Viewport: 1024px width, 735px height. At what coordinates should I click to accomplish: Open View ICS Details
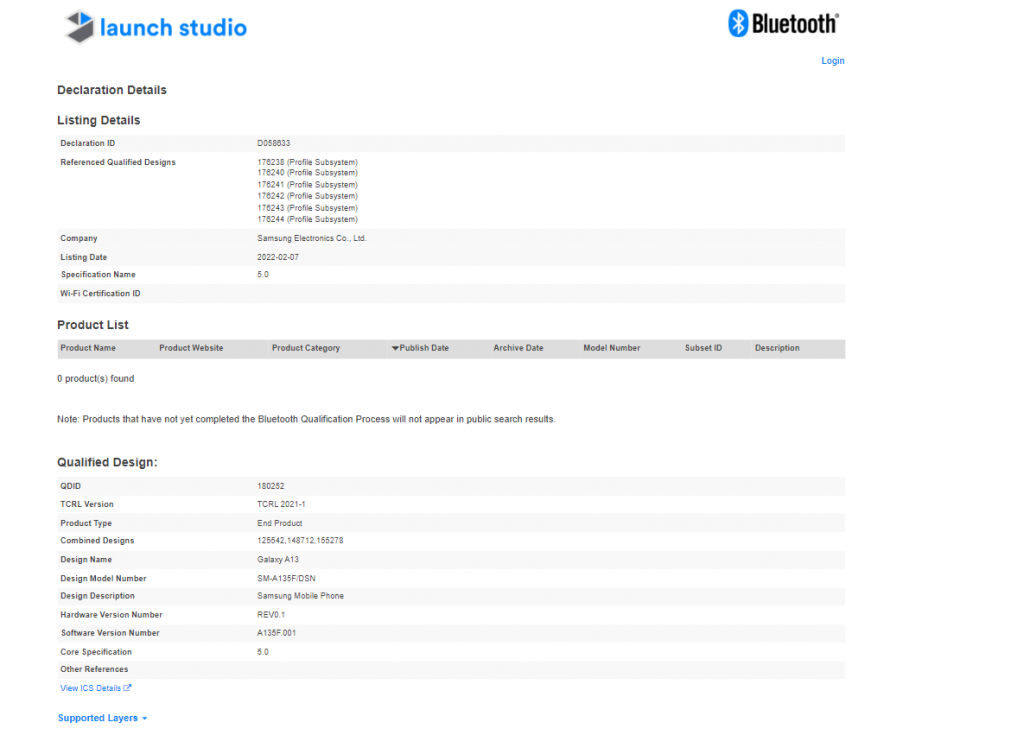pyautogui.click(x=90, y=688)
